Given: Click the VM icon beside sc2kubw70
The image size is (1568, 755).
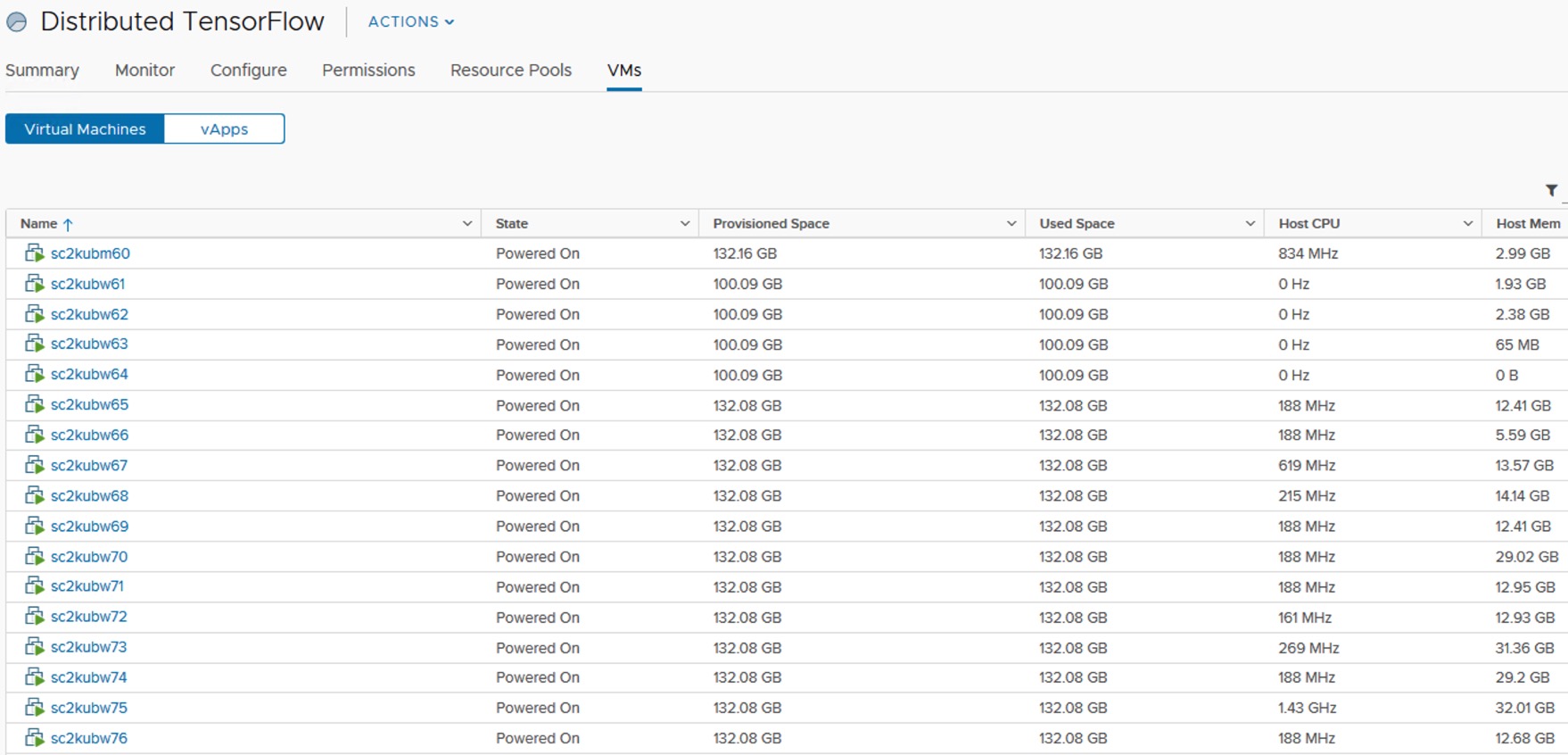Looking at the screenshot, I should pyautogui.click(x=34, y=556).
